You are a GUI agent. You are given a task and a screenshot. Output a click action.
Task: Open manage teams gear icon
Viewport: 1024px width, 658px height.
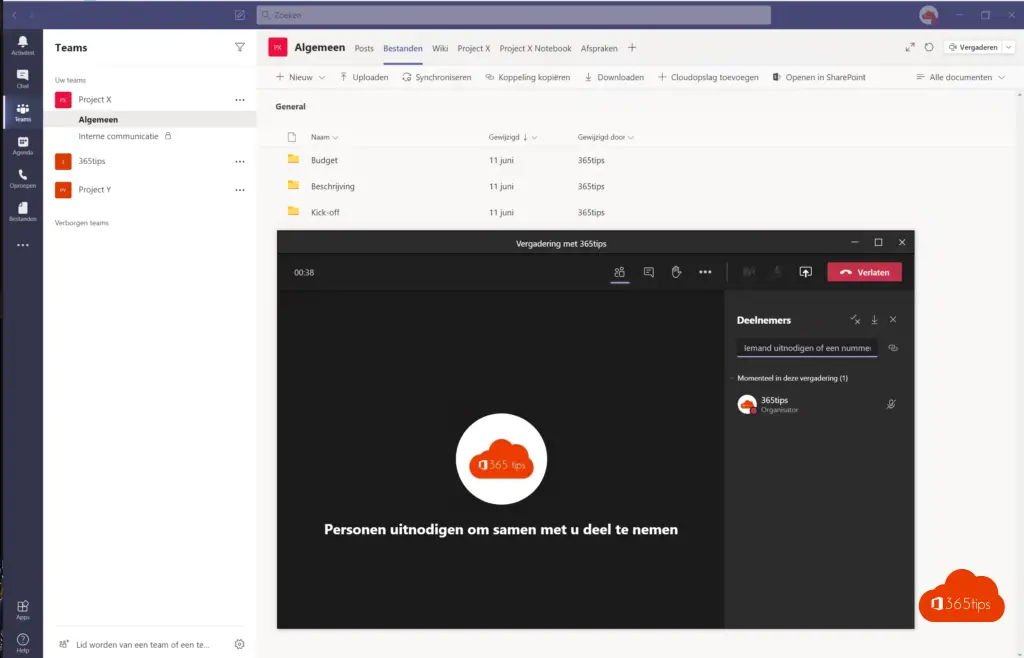[x=239, y=644]
